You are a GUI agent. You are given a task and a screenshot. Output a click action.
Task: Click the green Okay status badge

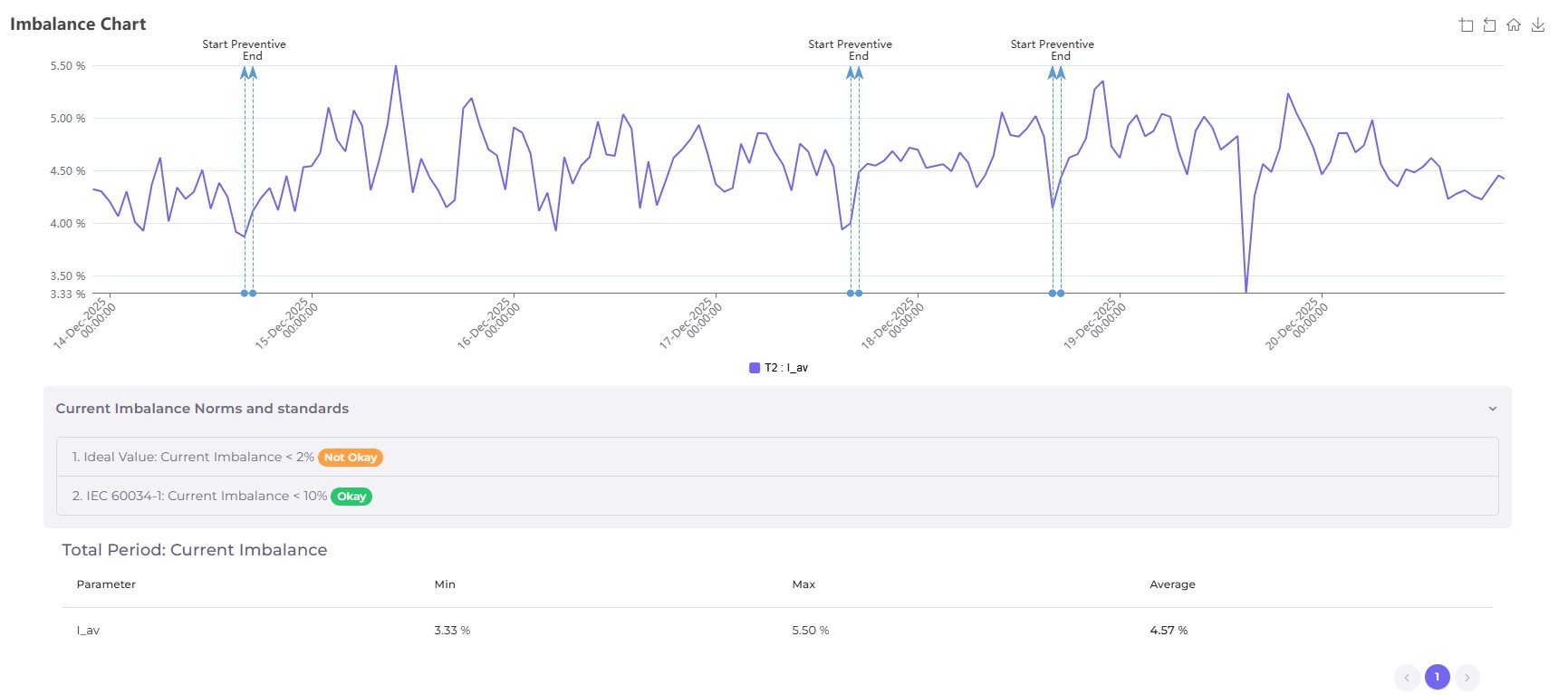click(x=351, y=497)
